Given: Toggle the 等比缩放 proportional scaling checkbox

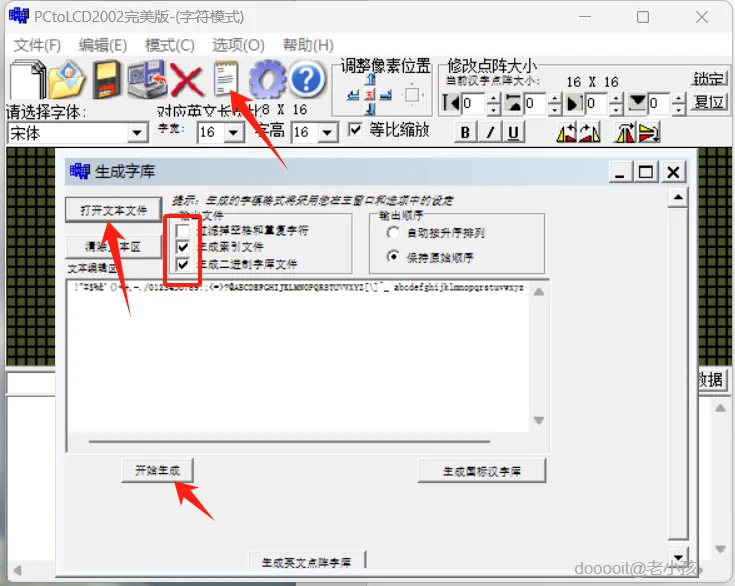Looking at the screenshot, I should [x=355, y=129].
